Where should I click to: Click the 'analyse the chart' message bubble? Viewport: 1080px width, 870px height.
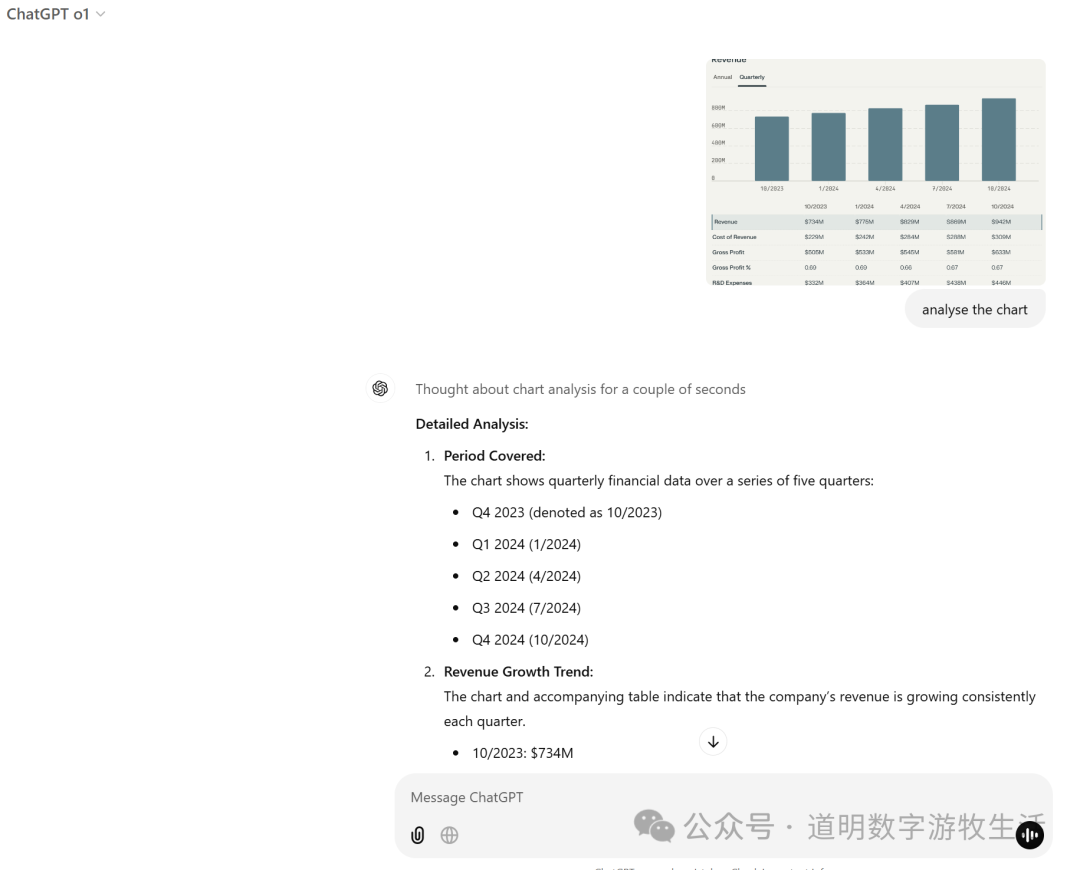pos(974,309)
